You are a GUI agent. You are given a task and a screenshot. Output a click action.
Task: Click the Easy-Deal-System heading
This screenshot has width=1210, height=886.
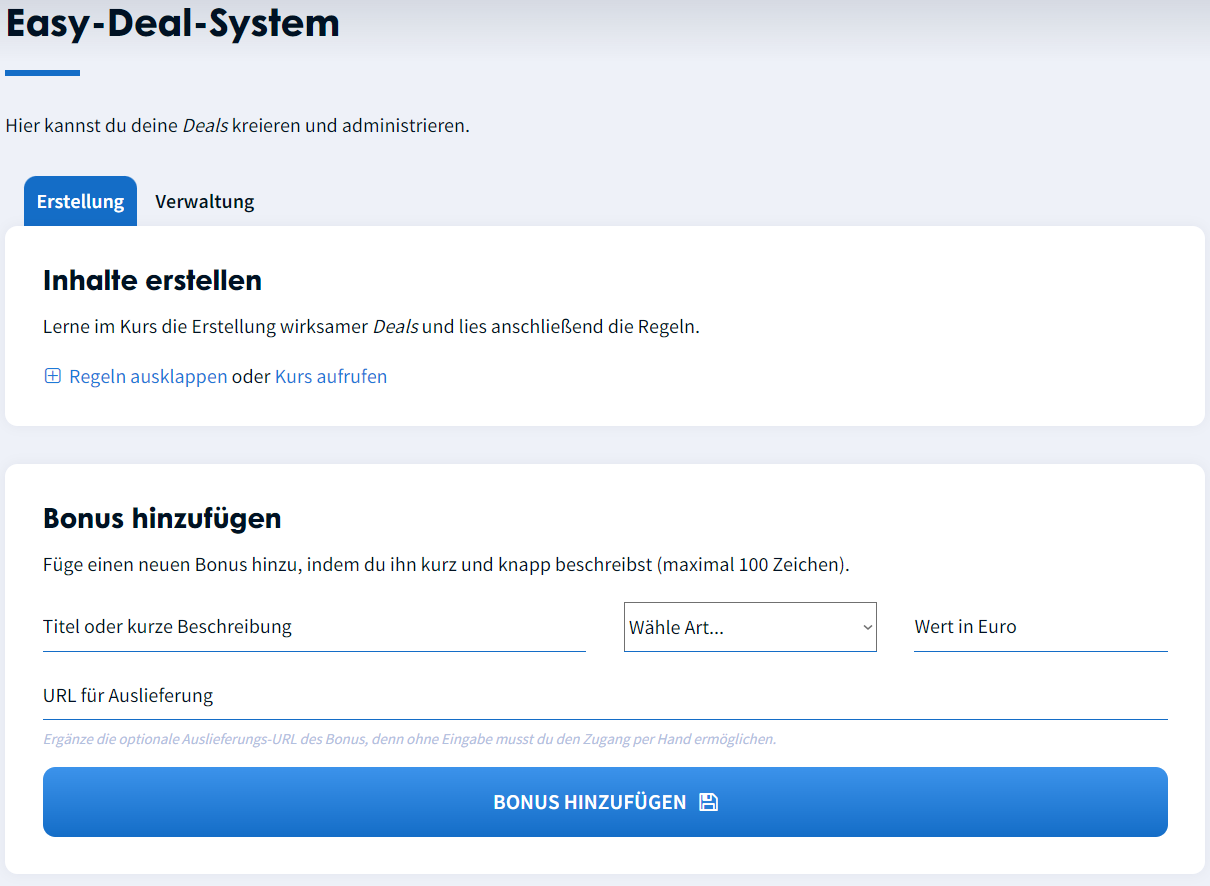point(173,22)
